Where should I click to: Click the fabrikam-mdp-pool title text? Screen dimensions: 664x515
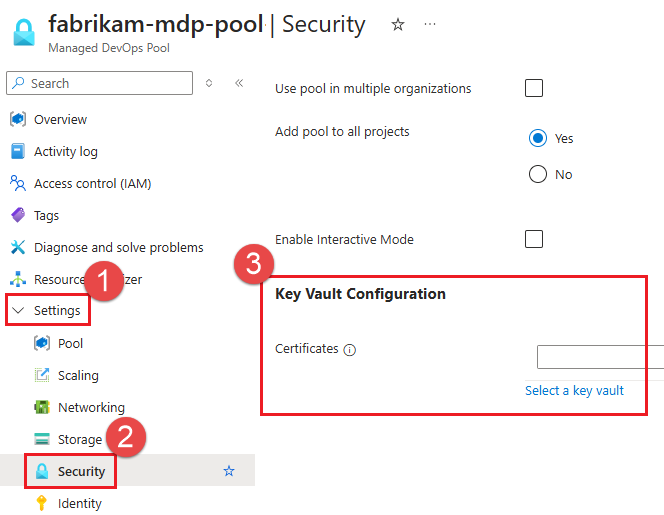click(155, 24)
